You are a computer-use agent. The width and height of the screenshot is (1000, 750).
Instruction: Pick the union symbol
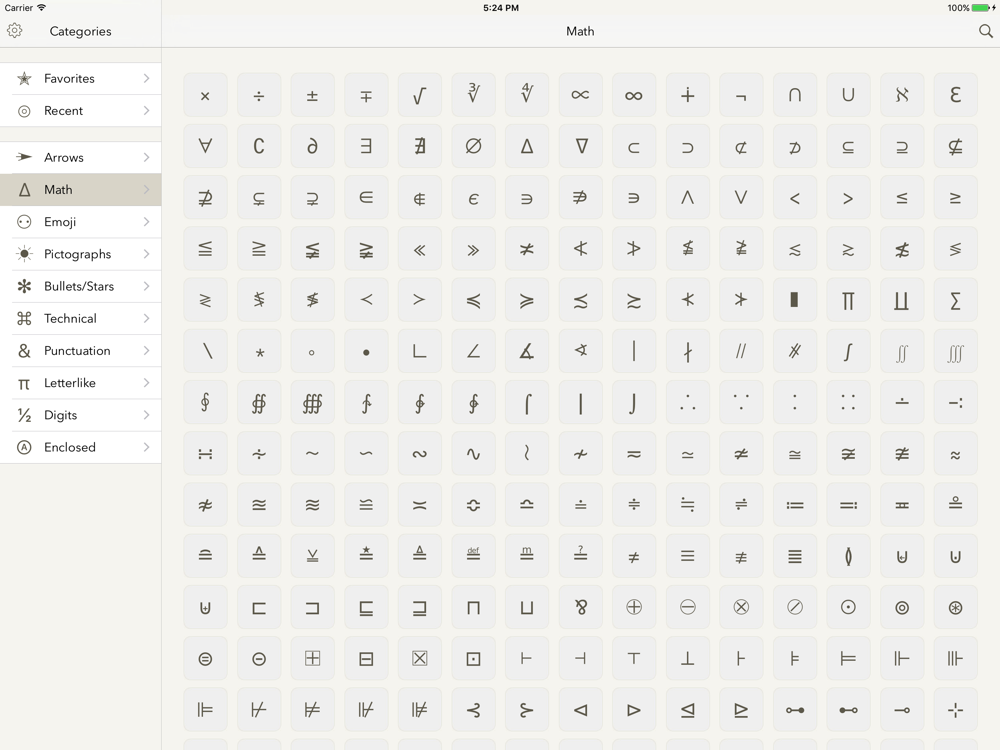coord(848,96)
